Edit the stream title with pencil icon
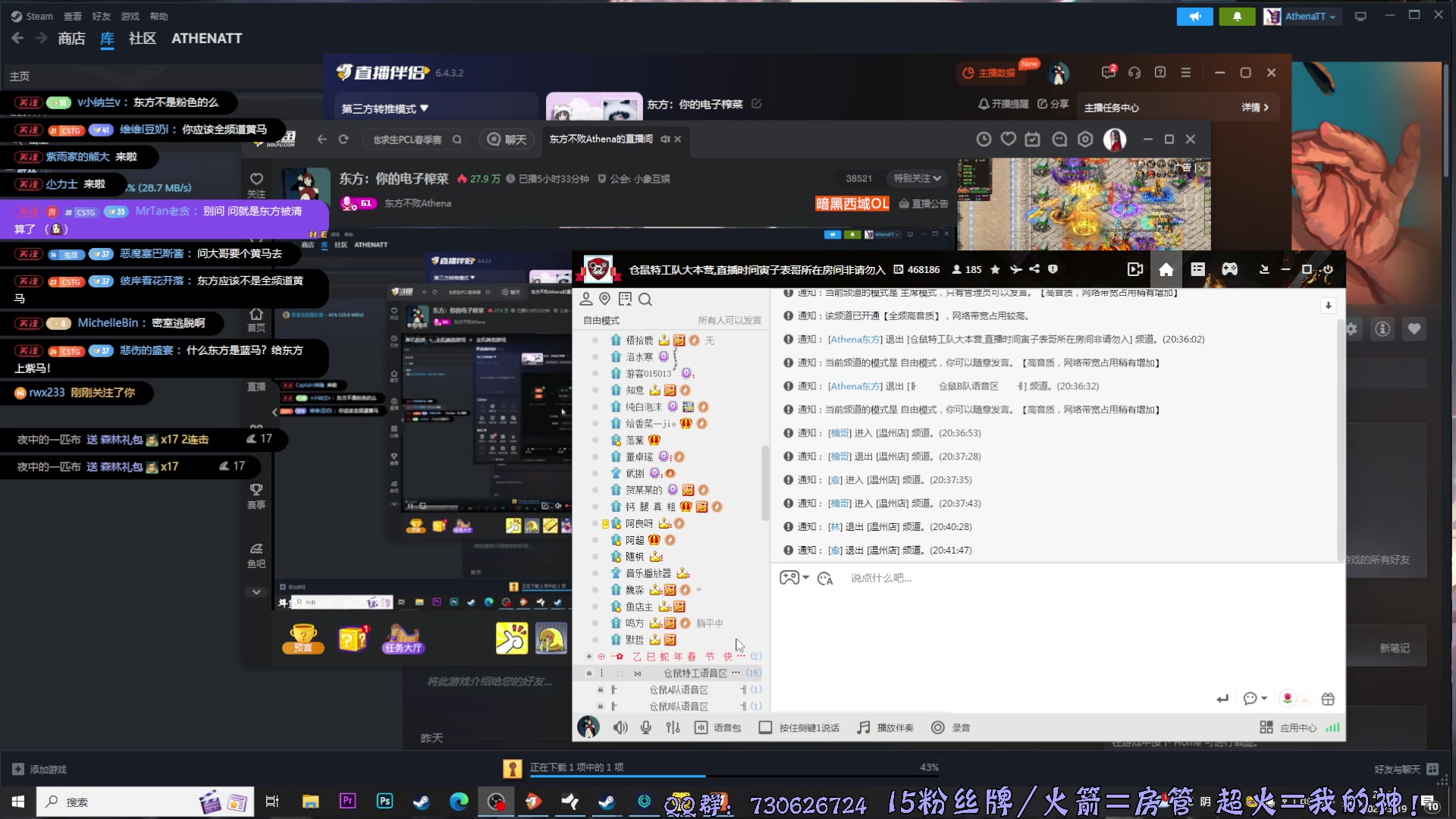1456x819 pixels. coord(756,104)
